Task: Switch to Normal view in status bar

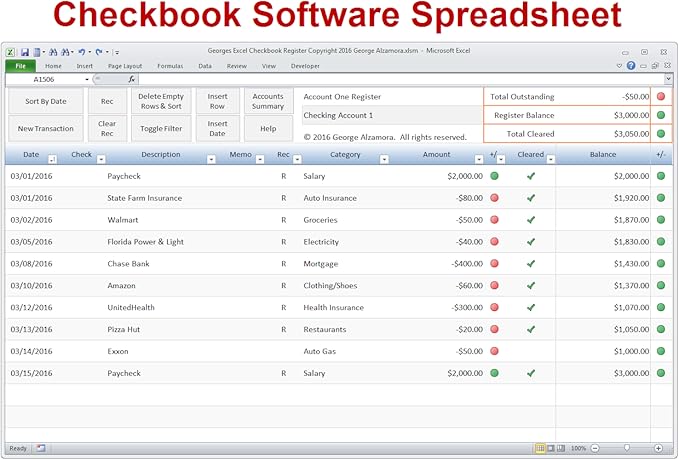Action: point(540,448)
